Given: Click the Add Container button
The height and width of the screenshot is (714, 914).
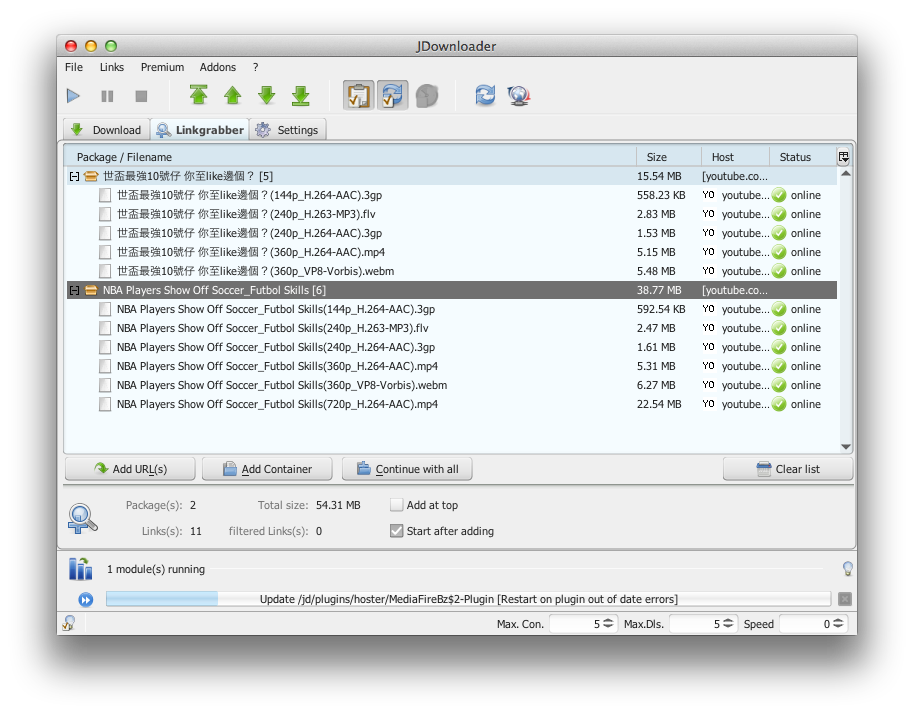Looking at the screenshot, I should tap(267, 469).
